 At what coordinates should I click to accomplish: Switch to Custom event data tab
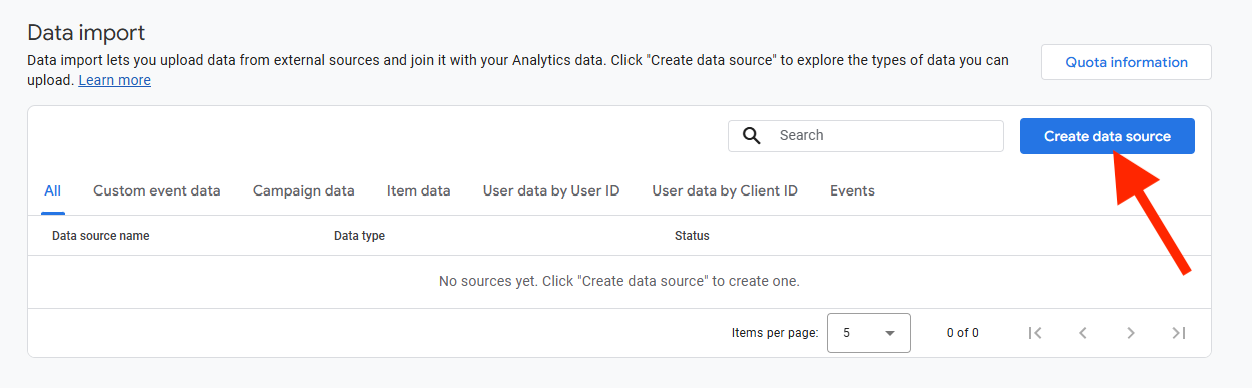pos(157,190)
